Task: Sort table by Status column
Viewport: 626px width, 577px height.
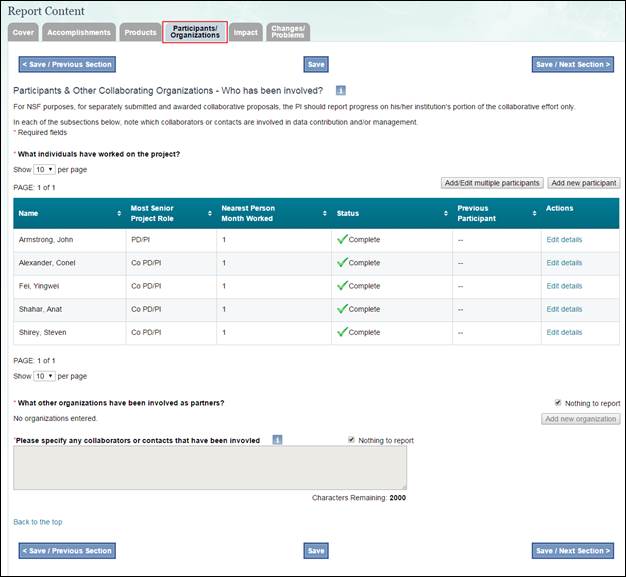Action: pos(437,213)
